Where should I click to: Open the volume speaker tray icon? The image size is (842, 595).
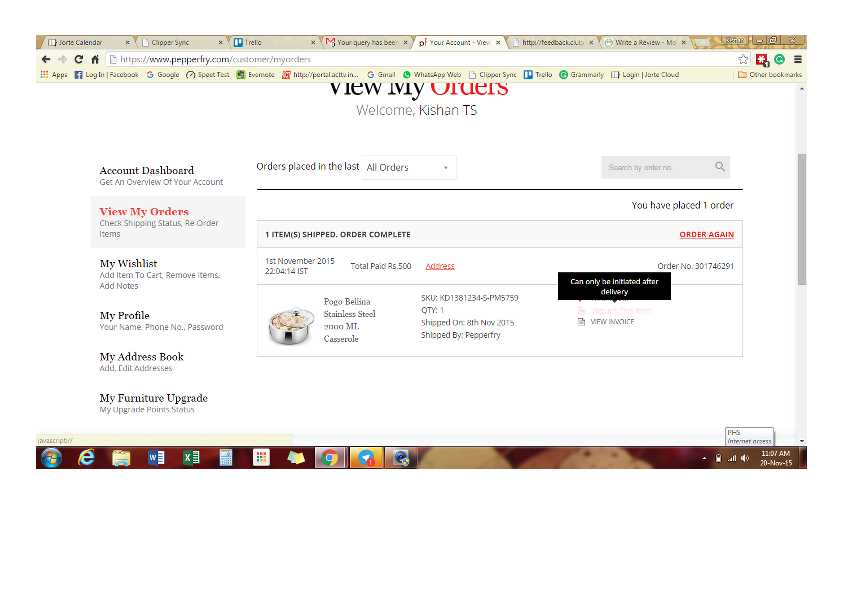744,459
